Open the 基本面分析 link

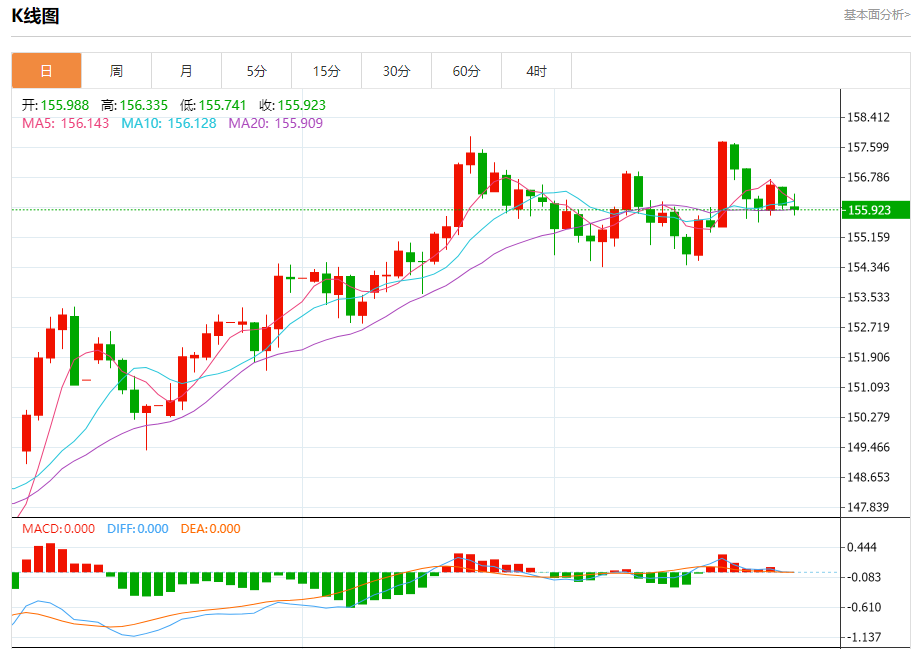click(876, 15)
